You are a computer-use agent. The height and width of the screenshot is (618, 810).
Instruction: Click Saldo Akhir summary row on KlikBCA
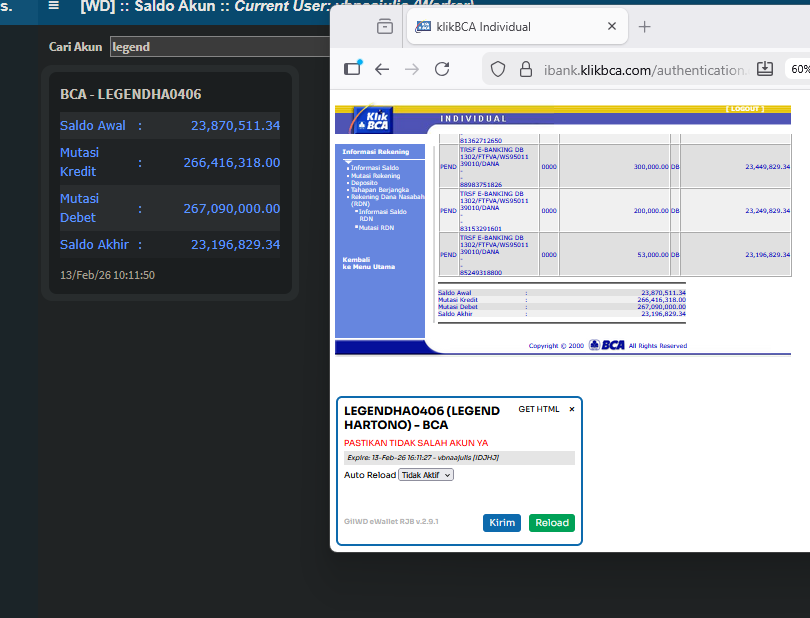pos(562,314)
